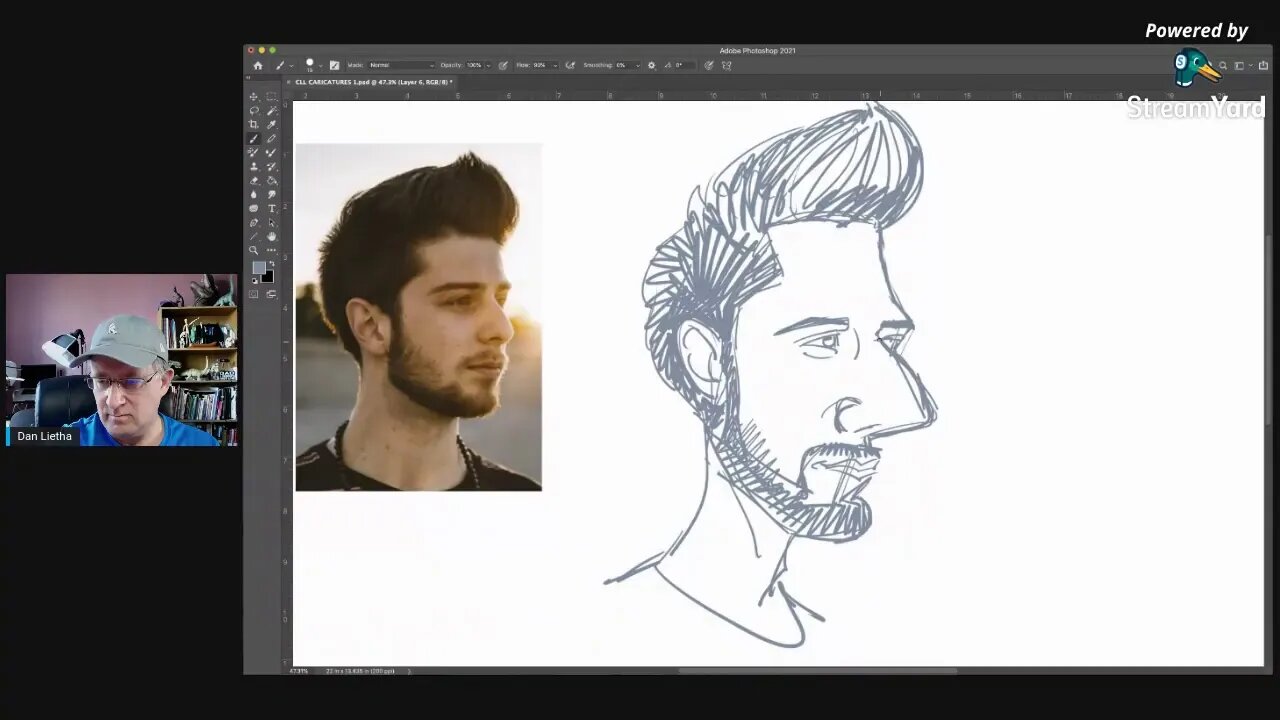1280x720 pixels.
Task: Select the Clone Stamp tool
Action: [253, 165]
